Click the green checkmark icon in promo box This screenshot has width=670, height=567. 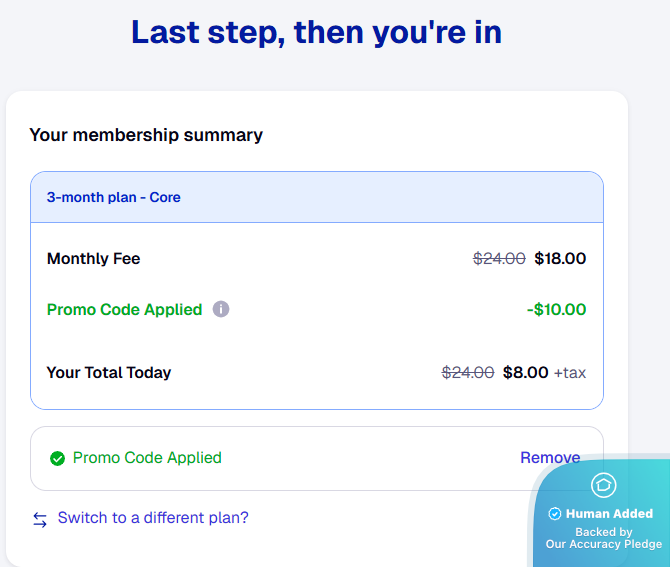pos(57,459)
